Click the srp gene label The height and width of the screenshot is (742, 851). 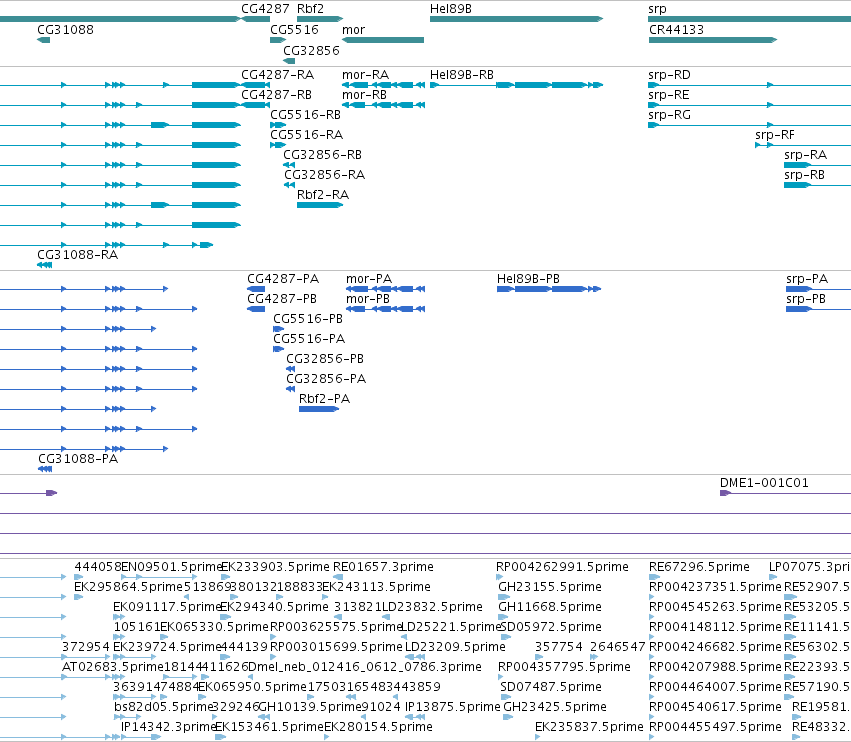pyautogui.click(x=657, y=9)
